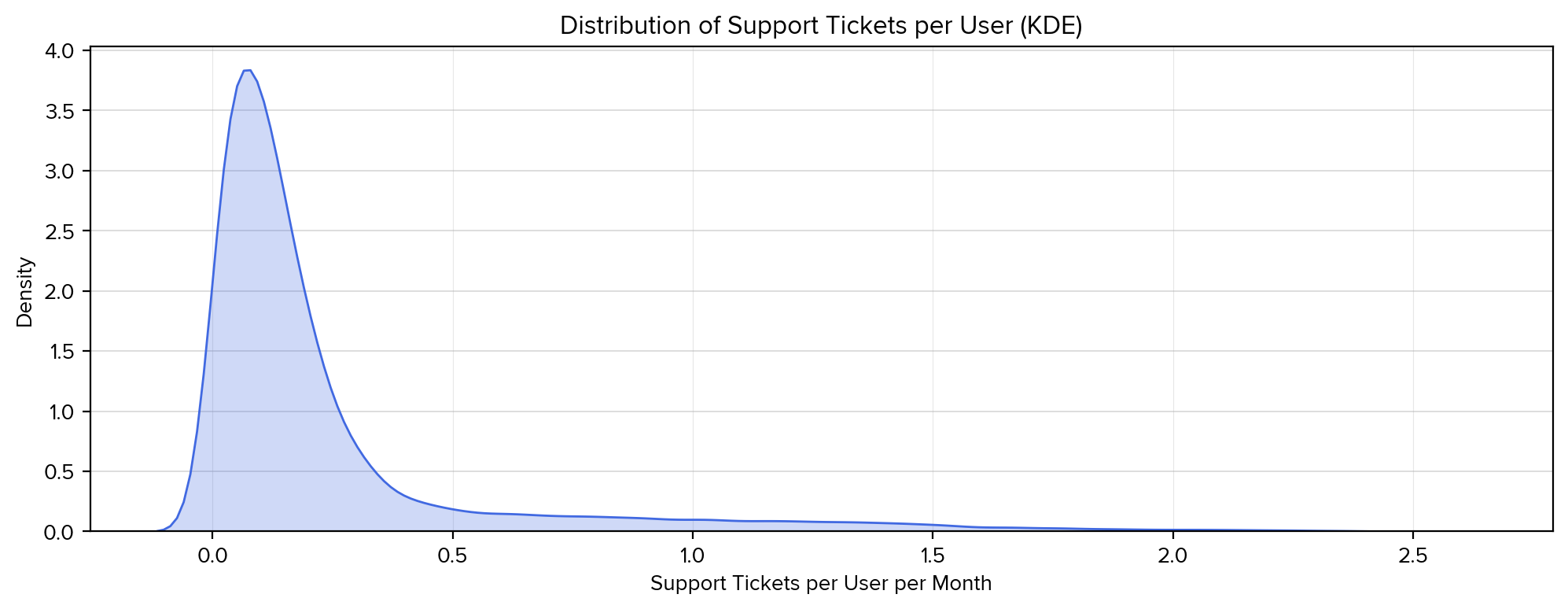The height and width of the screenshot is (609, 1568).
Task: Click the vertical "Density" axis label
Action: 25,292
